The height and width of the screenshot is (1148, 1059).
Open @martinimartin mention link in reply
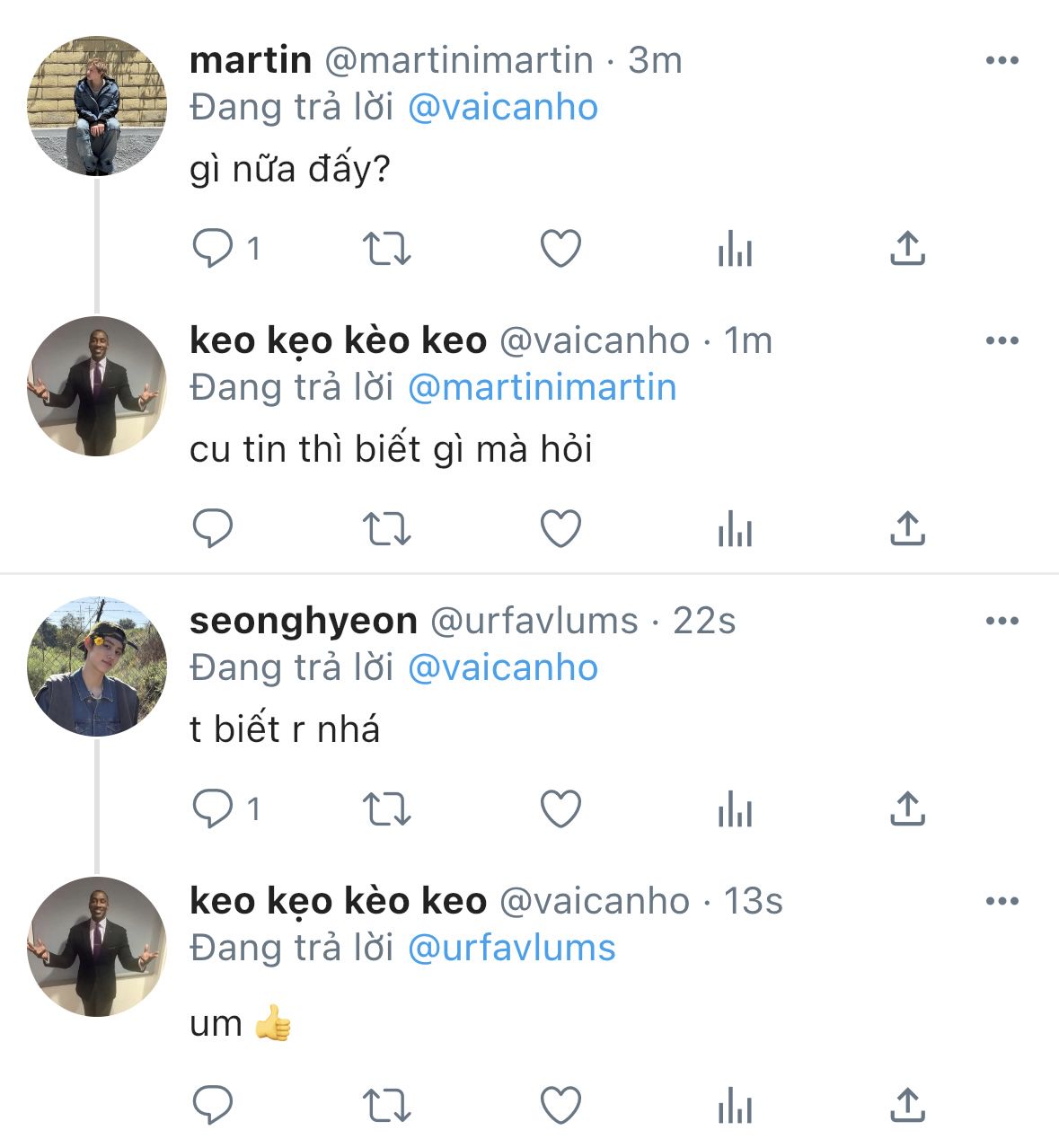542,388
